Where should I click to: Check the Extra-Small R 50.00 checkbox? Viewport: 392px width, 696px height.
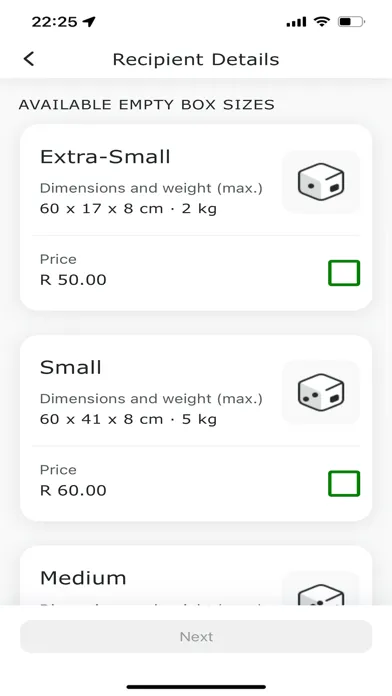(x=344, y=273)
